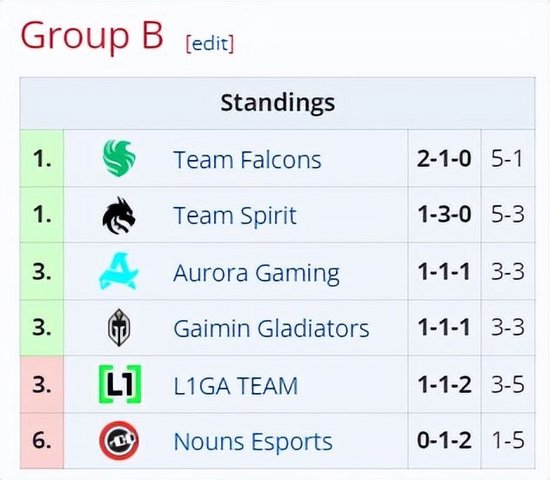Click the Group B heading
The width and height of the screenshot is (550, 480).
click(x=92, y=35)
